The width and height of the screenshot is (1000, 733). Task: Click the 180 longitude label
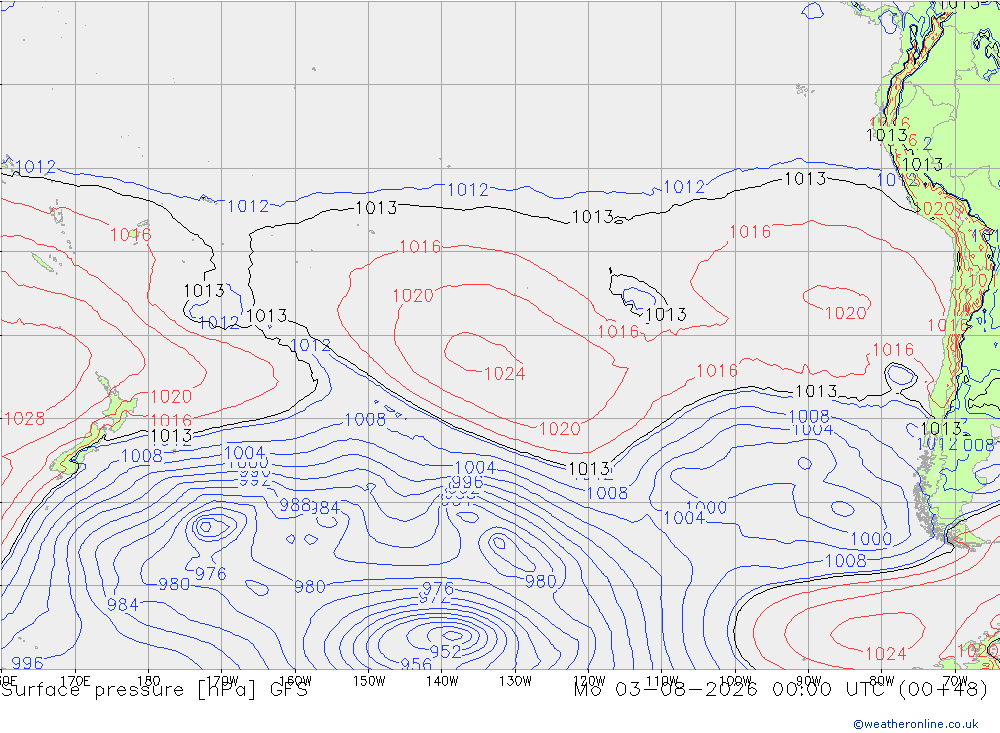tap(149, 681)
